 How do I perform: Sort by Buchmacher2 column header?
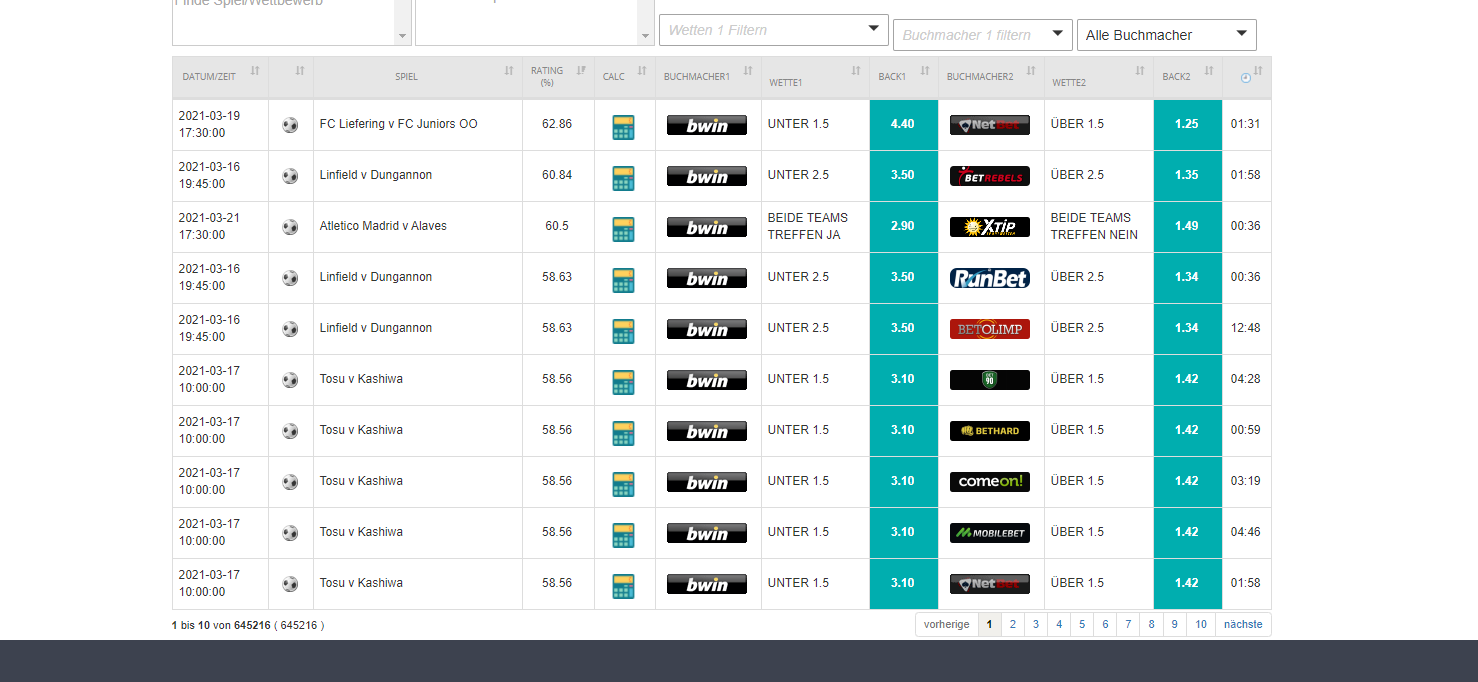point(991,77)
